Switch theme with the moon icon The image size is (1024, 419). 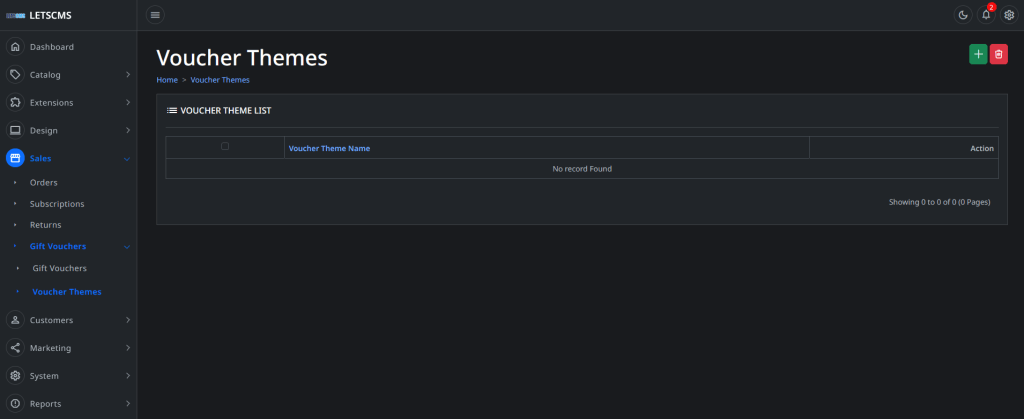click(963, 15)
